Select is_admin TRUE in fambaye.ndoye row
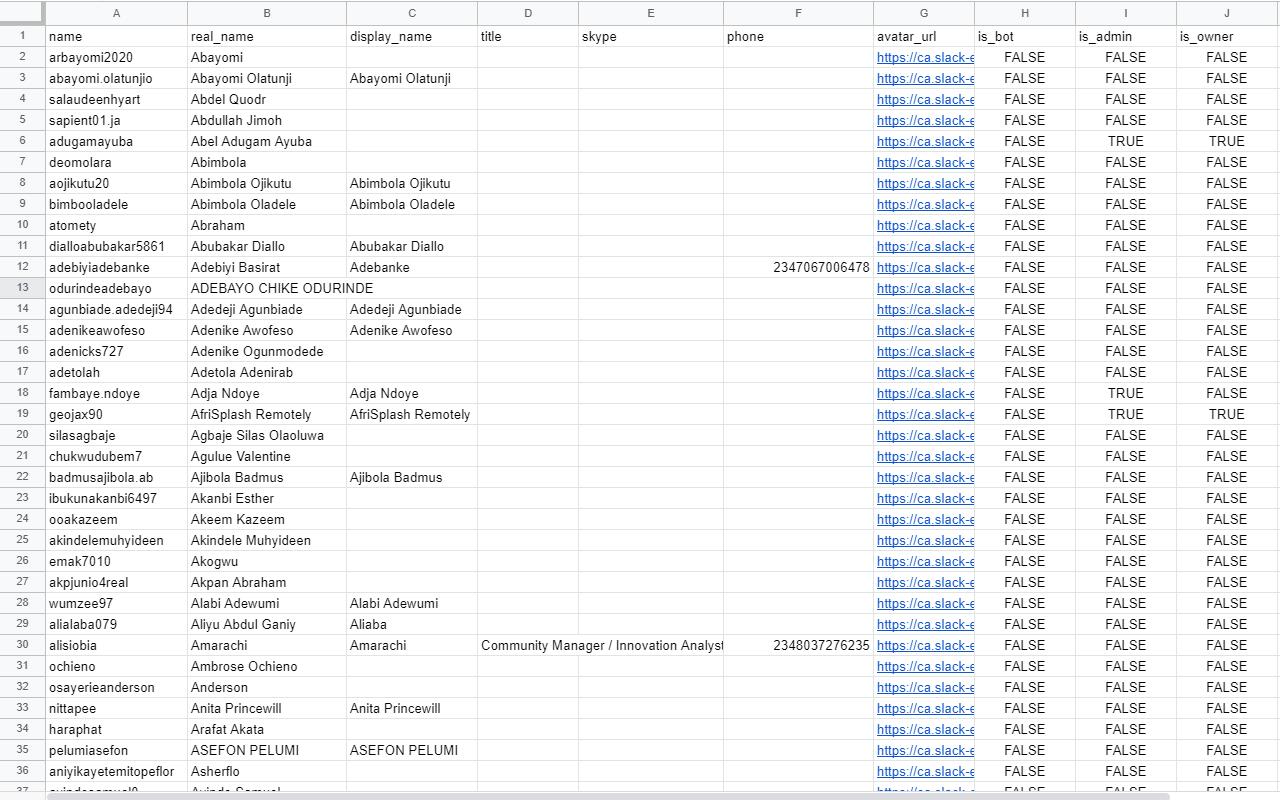Screen dimensions: 1280x800 pyautogui.click(x=1126, y=393)
